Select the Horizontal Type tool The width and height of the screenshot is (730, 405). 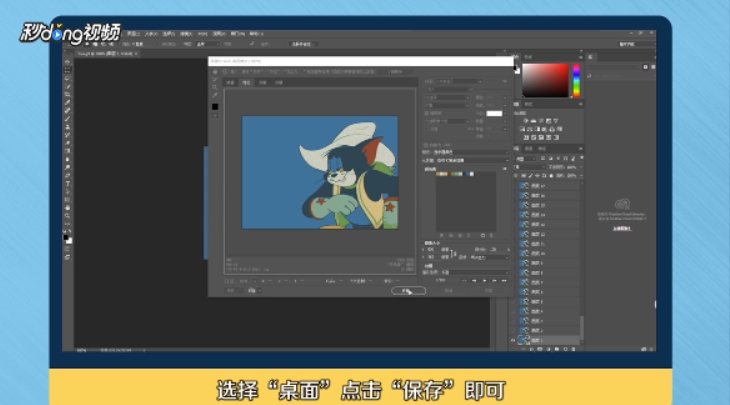tap(68, 183)
